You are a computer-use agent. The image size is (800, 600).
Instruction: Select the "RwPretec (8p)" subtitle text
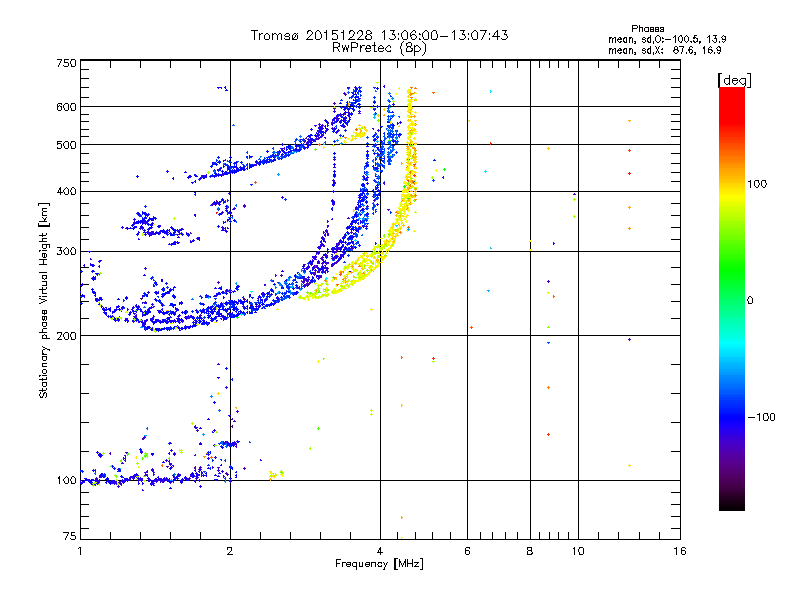379,48
